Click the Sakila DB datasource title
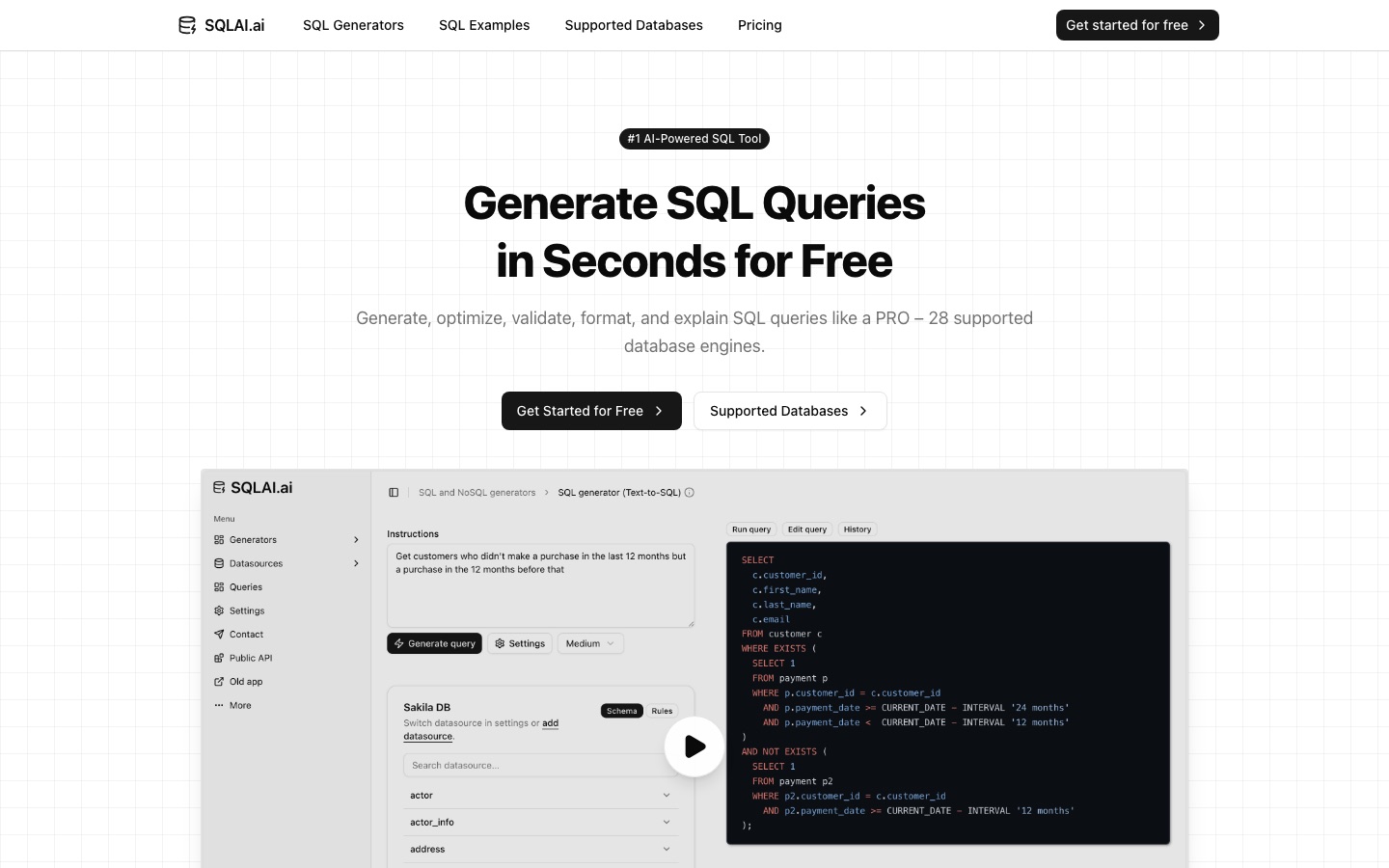 427,708
